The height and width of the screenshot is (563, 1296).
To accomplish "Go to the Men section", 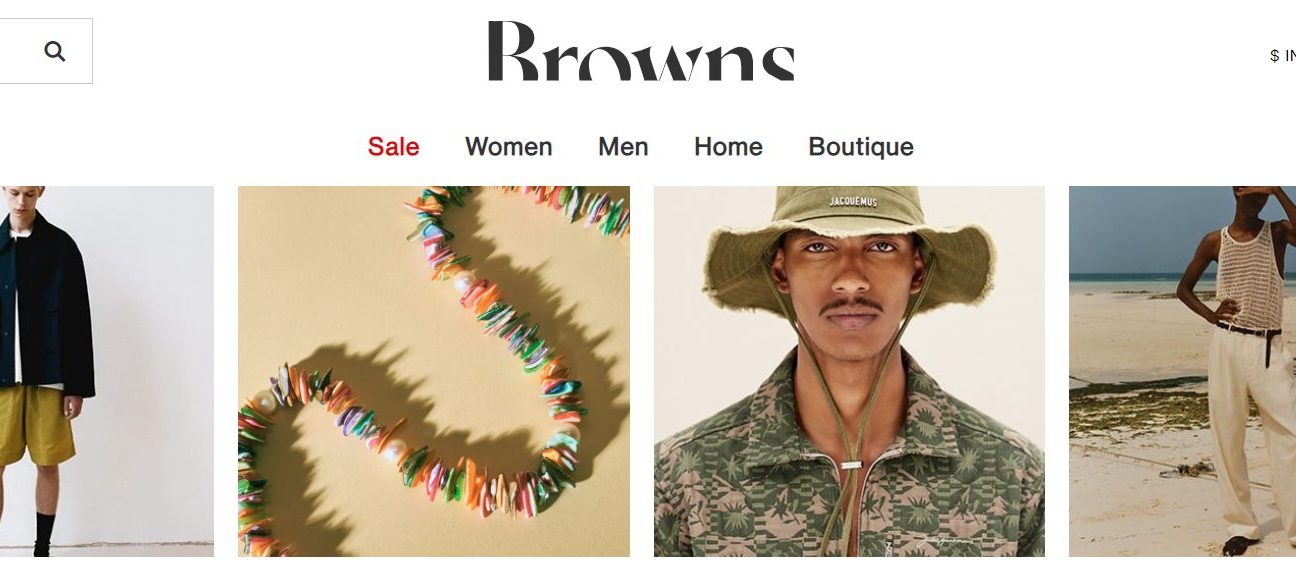I will point(623,147).
